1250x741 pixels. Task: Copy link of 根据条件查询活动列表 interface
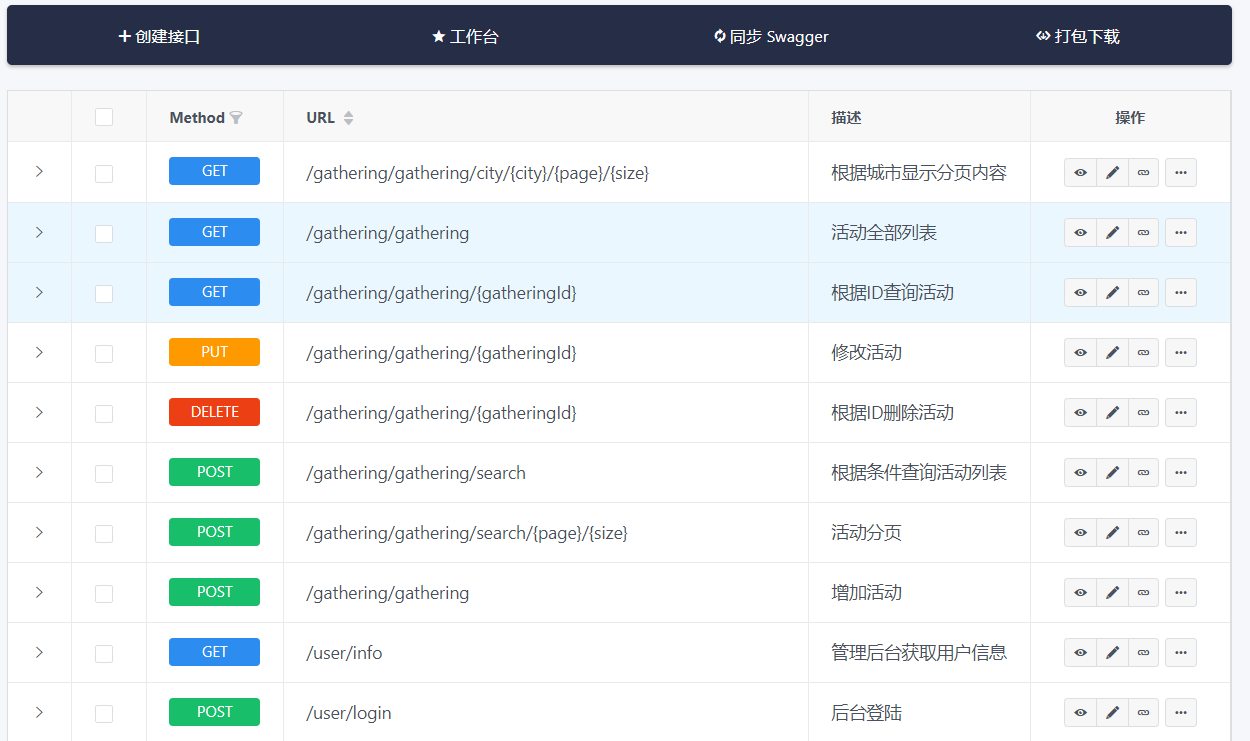(1143, 472)
